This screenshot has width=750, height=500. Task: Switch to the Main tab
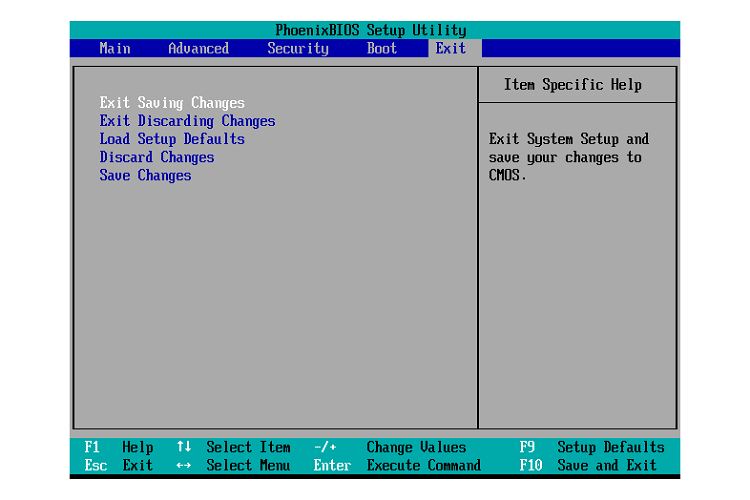coord(115,48)
